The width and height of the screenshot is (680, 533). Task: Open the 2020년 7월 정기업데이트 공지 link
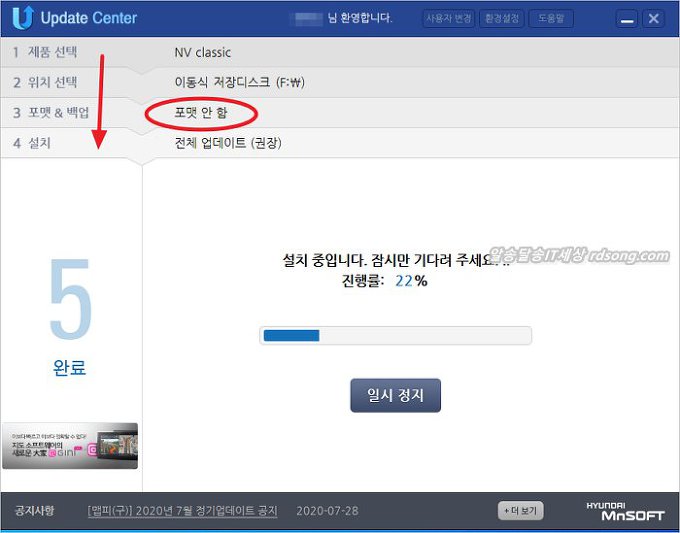coord(182,511)
